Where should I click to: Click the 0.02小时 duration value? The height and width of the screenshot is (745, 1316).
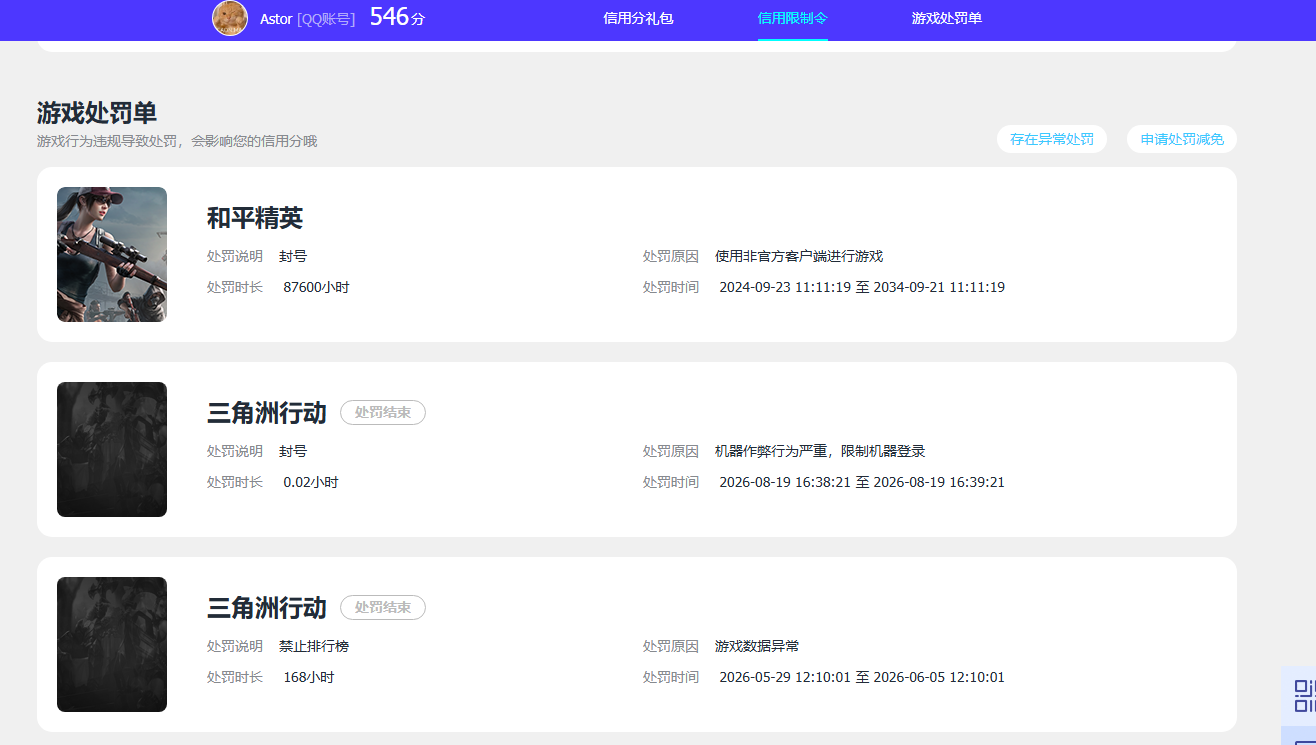pyautogui.click(x=311, y=482)
